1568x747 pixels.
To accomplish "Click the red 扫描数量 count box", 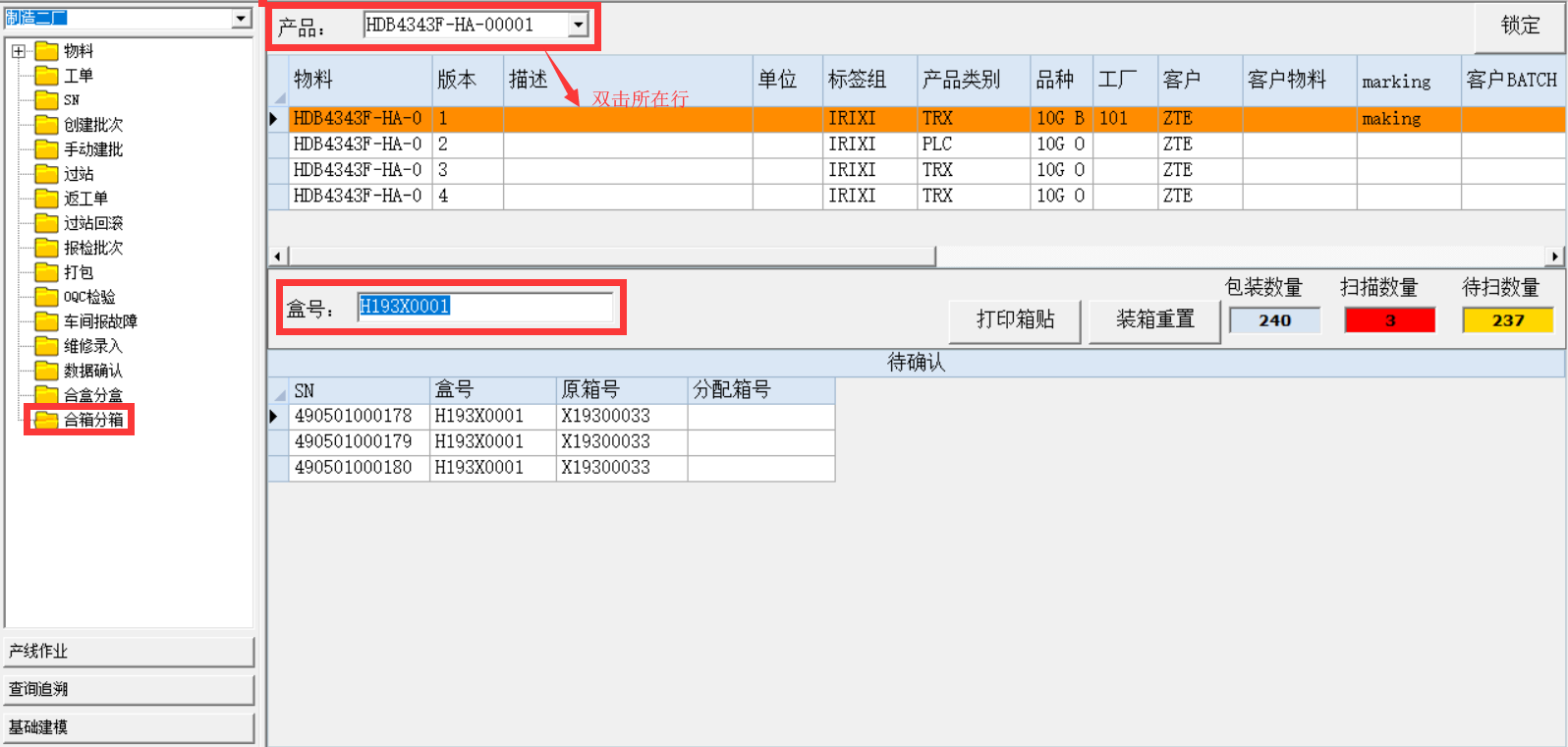I will tap(1389, 320).
